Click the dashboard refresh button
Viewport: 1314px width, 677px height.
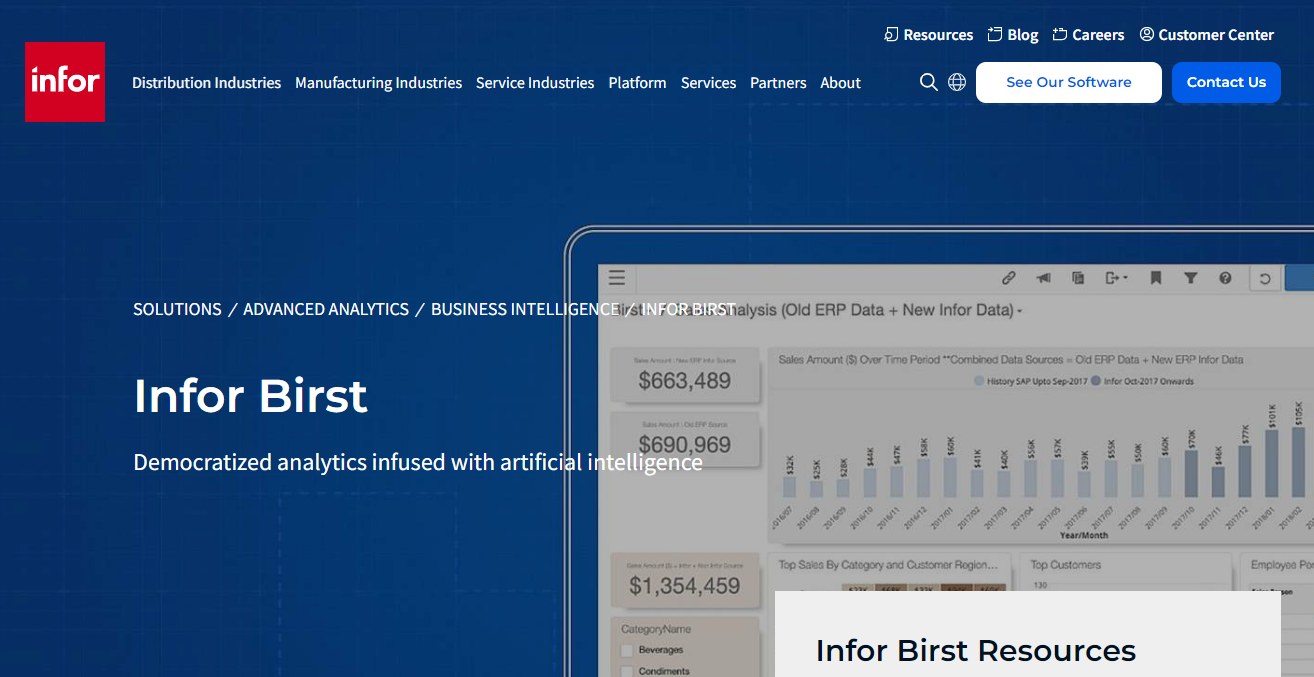[1265, 279]
